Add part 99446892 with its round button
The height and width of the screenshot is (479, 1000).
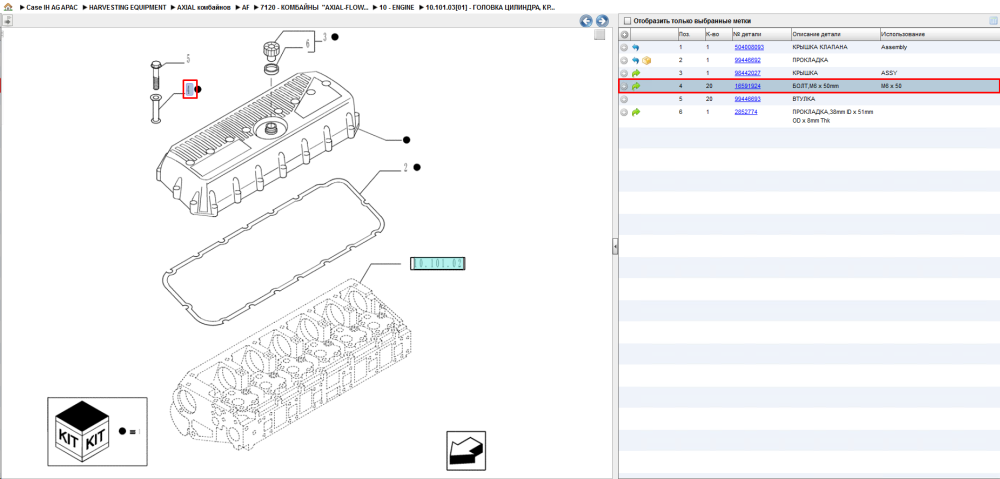pos(624,60)
